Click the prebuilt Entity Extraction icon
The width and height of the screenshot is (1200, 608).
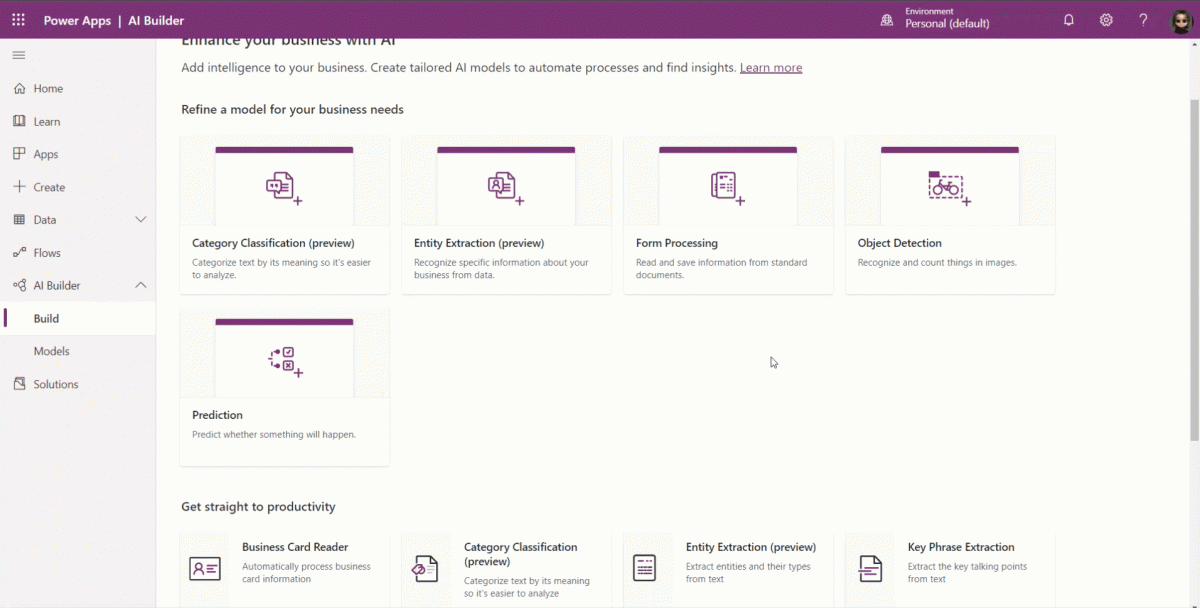[x=645, y=568]
